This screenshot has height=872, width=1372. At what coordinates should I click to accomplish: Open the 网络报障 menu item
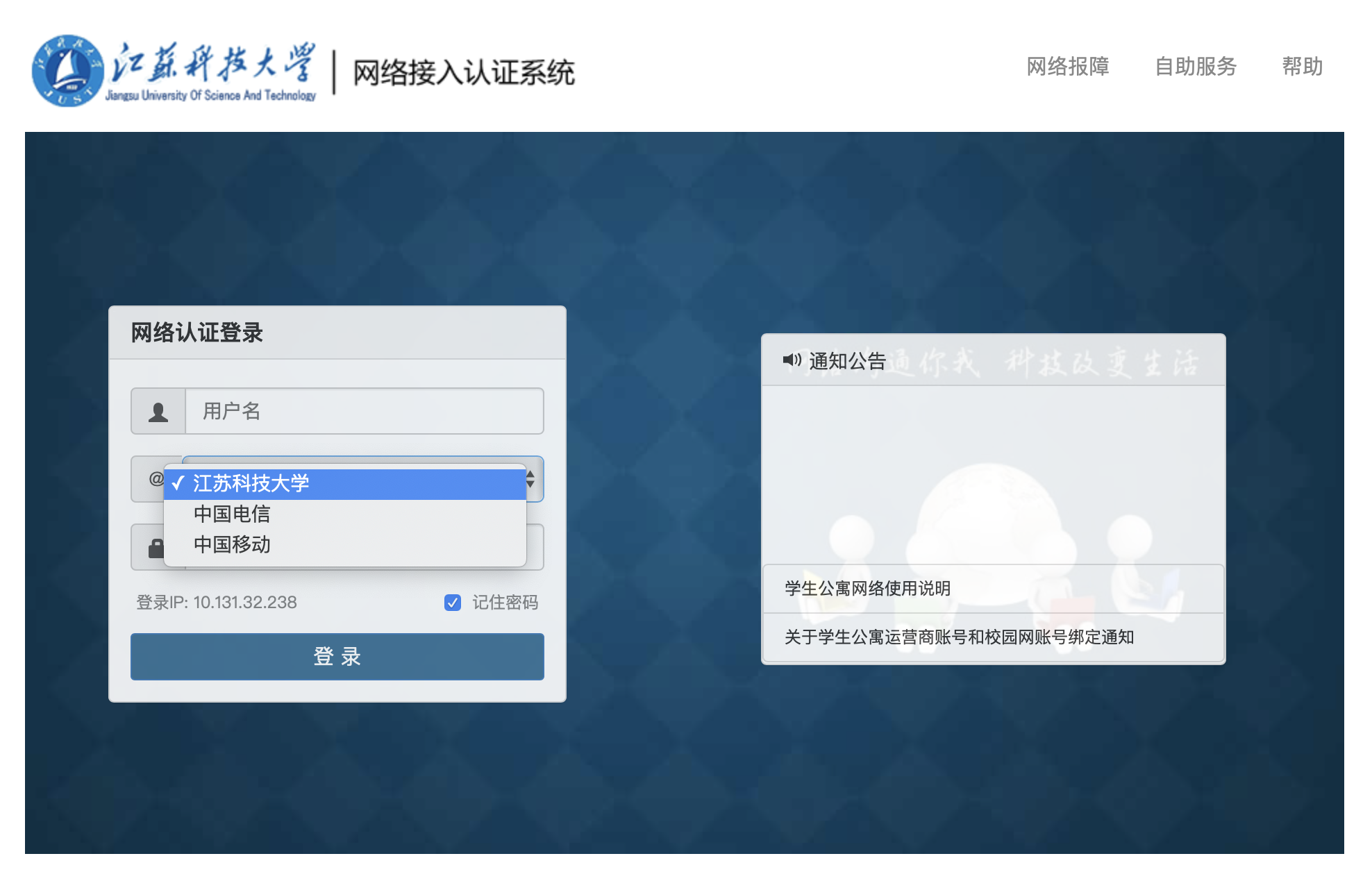coord(1068,67)
